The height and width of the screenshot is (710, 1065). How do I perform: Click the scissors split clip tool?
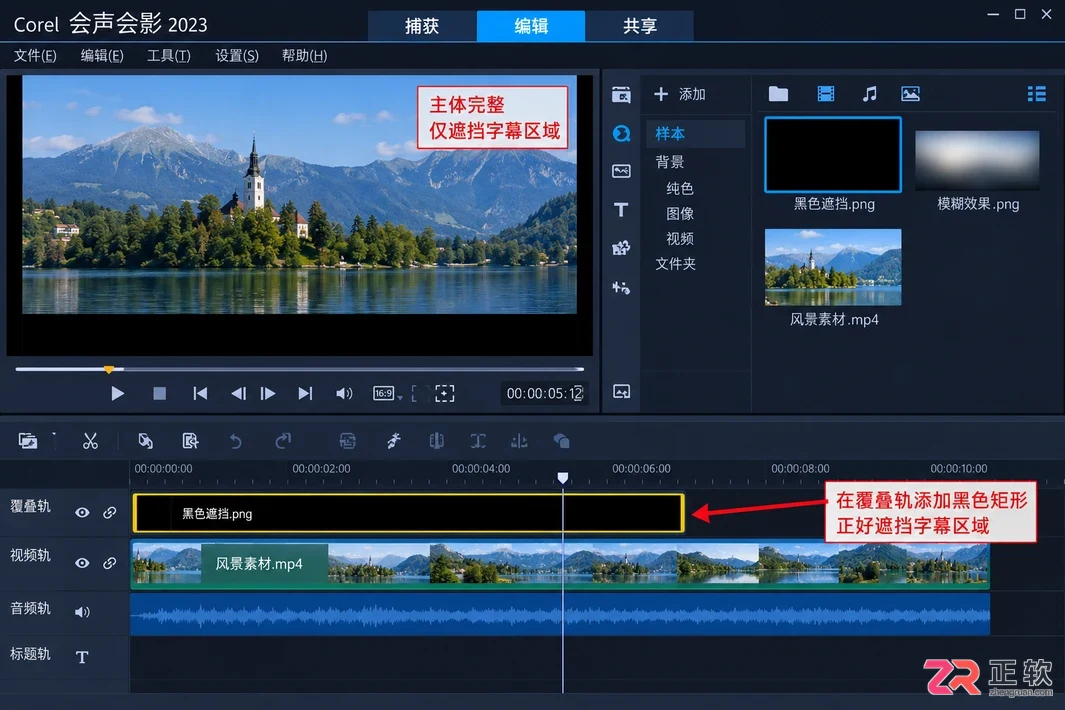click(x=90, y=441)
